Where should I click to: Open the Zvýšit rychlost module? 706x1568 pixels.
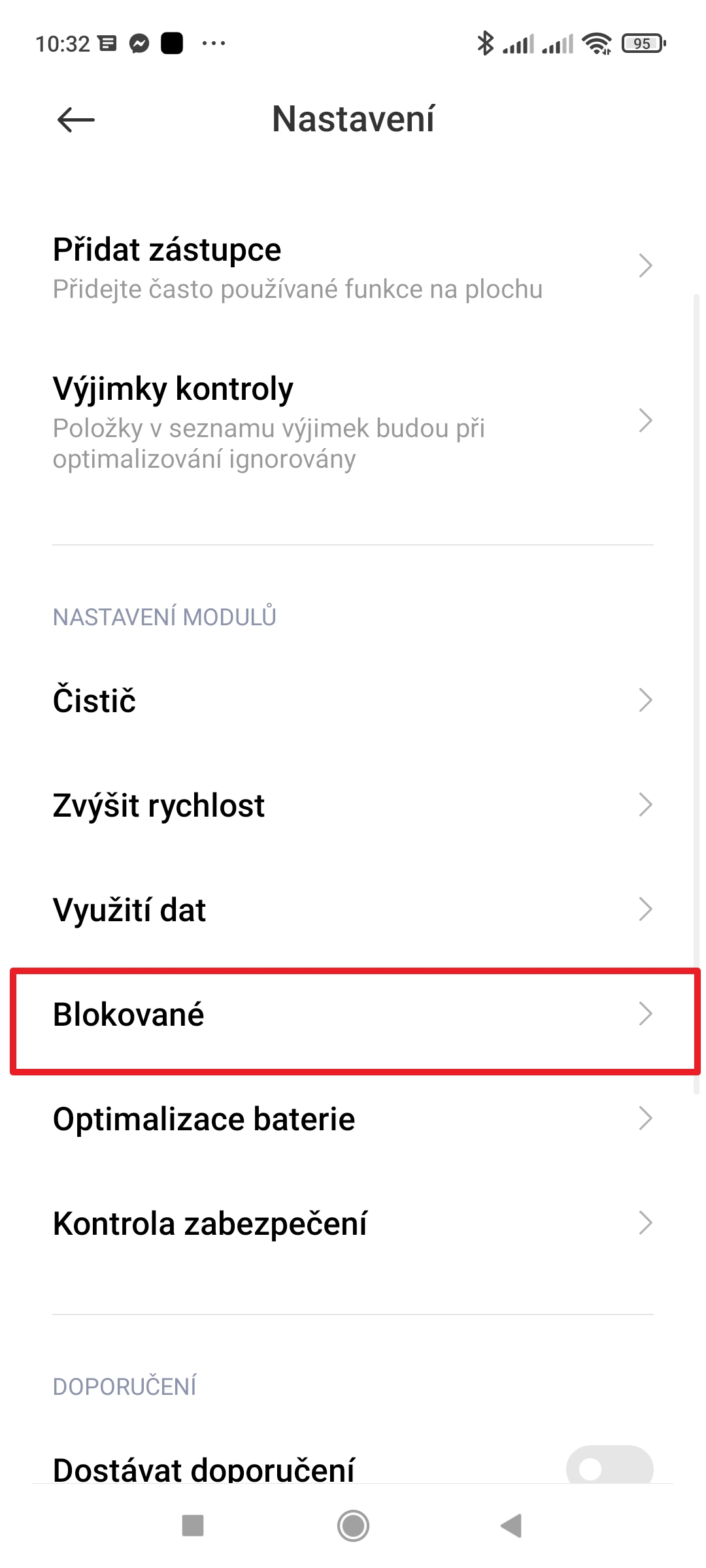click(x=353, y=805)
